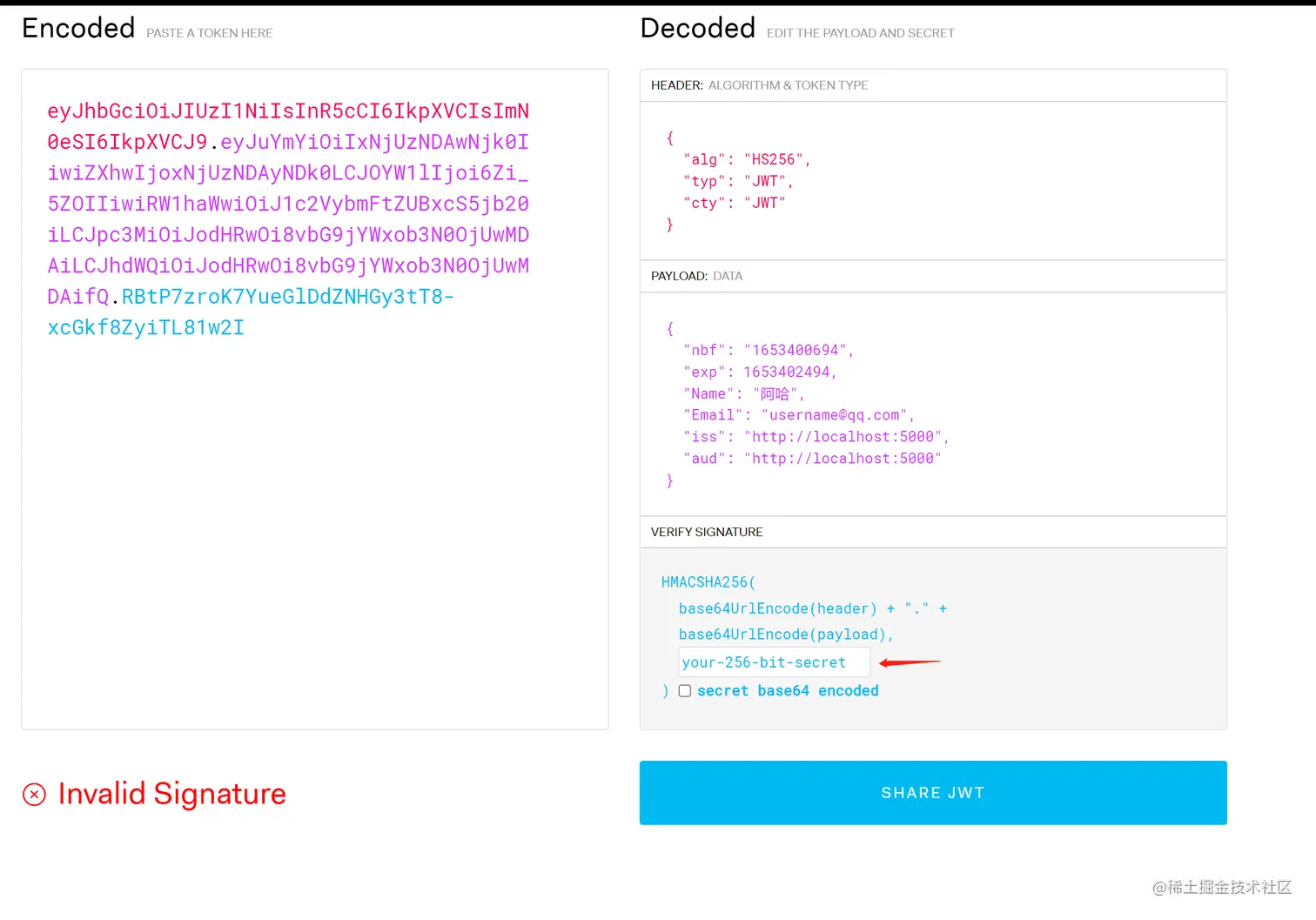Click the EDIT THE PAYLOAD AND SECRET hint
This screenshot has height=920, width=1316.
coord(861,33)
